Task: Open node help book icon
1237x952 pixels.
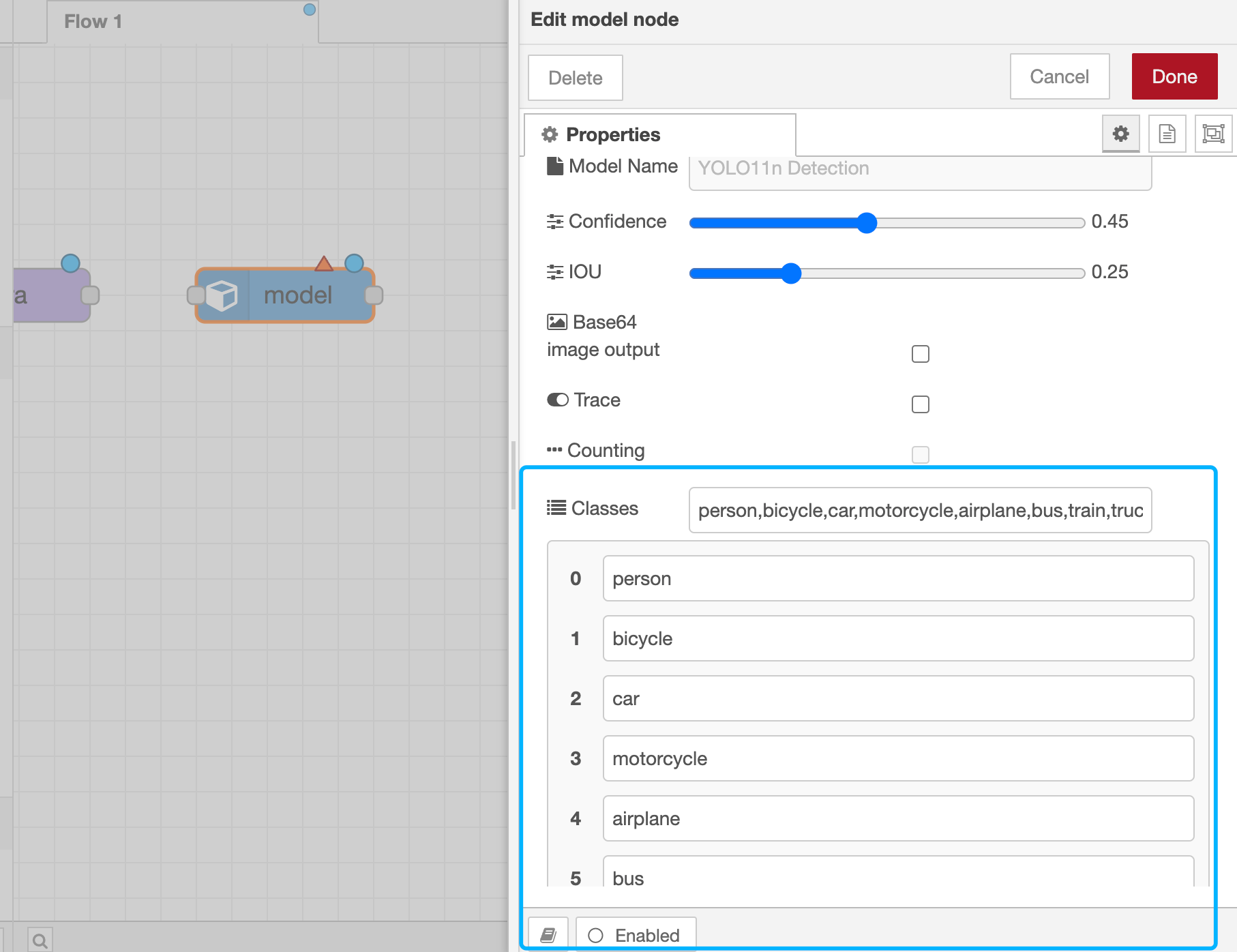Action: pyautogui.click(x=548, y=935)
